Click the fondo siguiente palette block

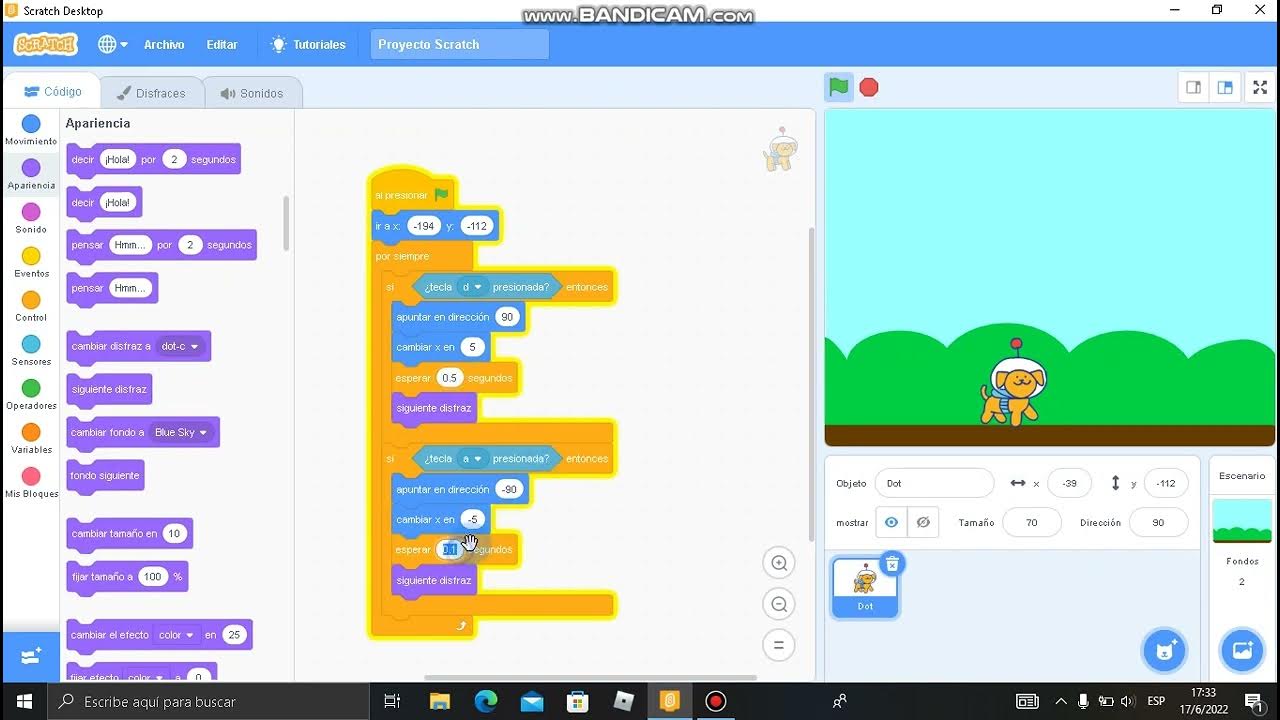click(105, 476)
